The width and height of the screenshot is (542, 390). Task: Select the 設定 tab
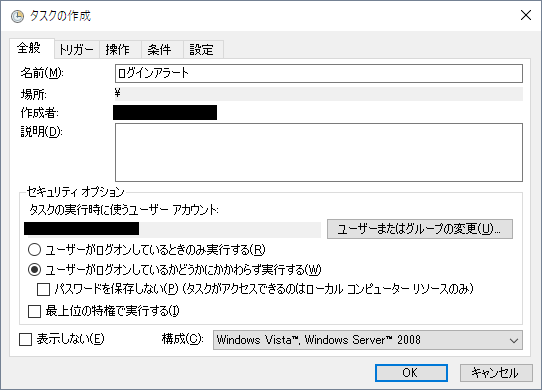[203, 49]
